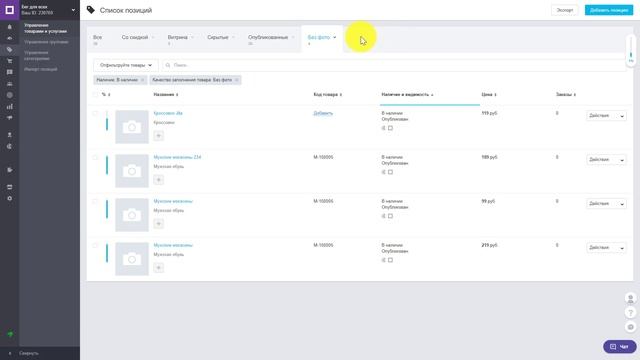640x360 pixels.
Task: Sort by the Заказы column header
Action: coord(566,95)
